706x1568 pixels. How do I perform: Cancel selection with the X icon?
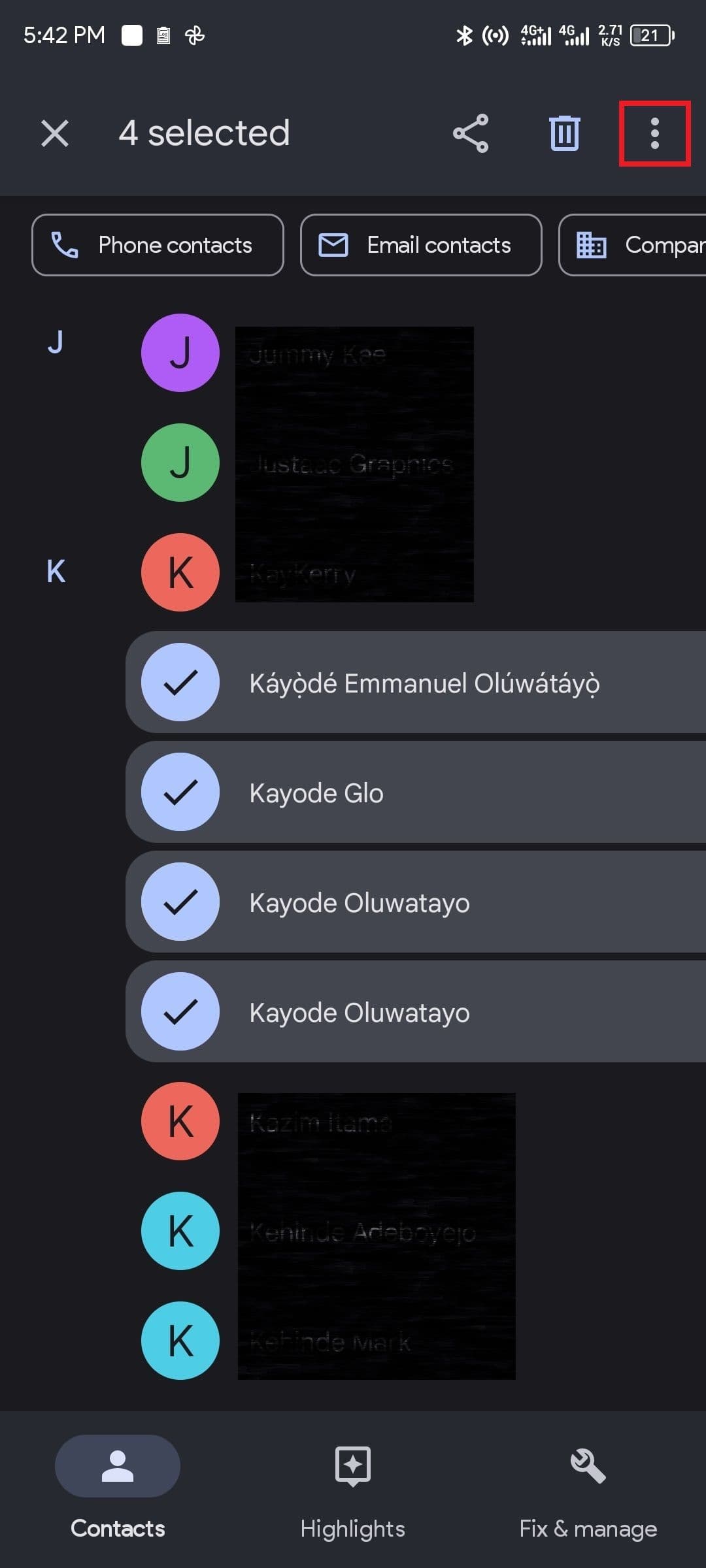55,133
